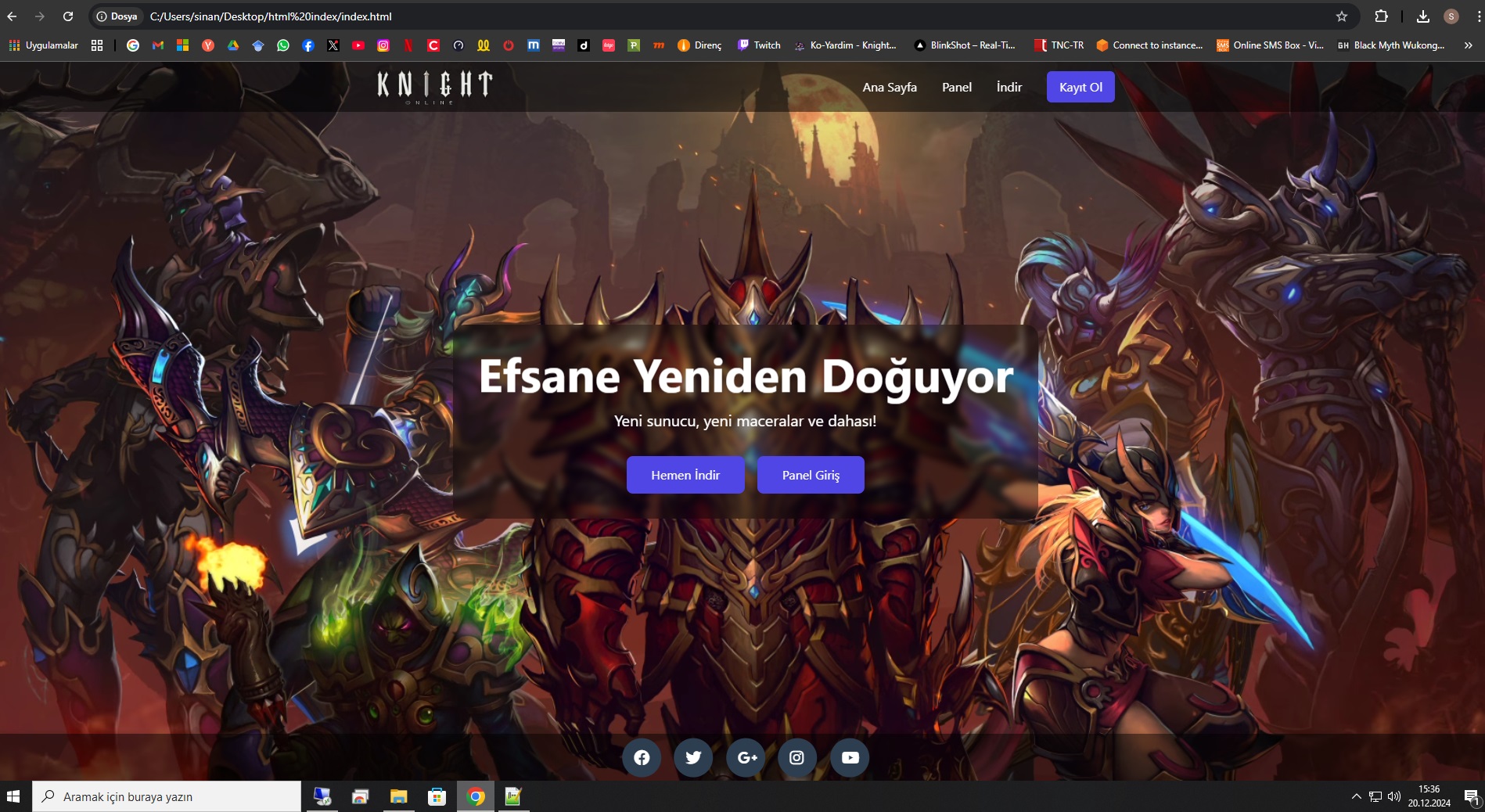
Task: Open the Twitter link in page footer
Action: click(x=693, y=757)
